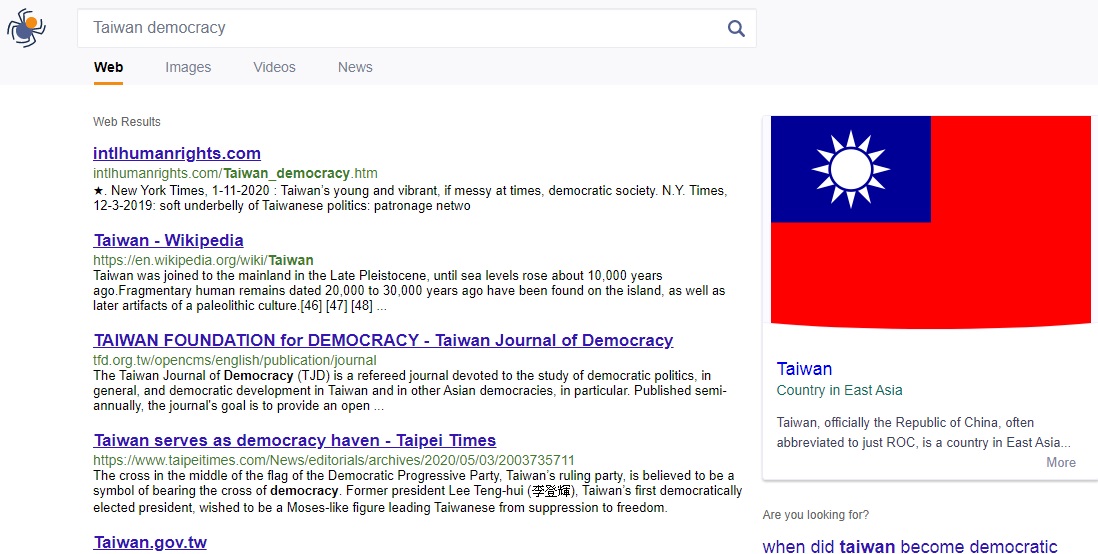The height and width of the screenshot is (554, 1098).
Task: Open the Taipei Times democracy haven article
Action: [295, 440]
